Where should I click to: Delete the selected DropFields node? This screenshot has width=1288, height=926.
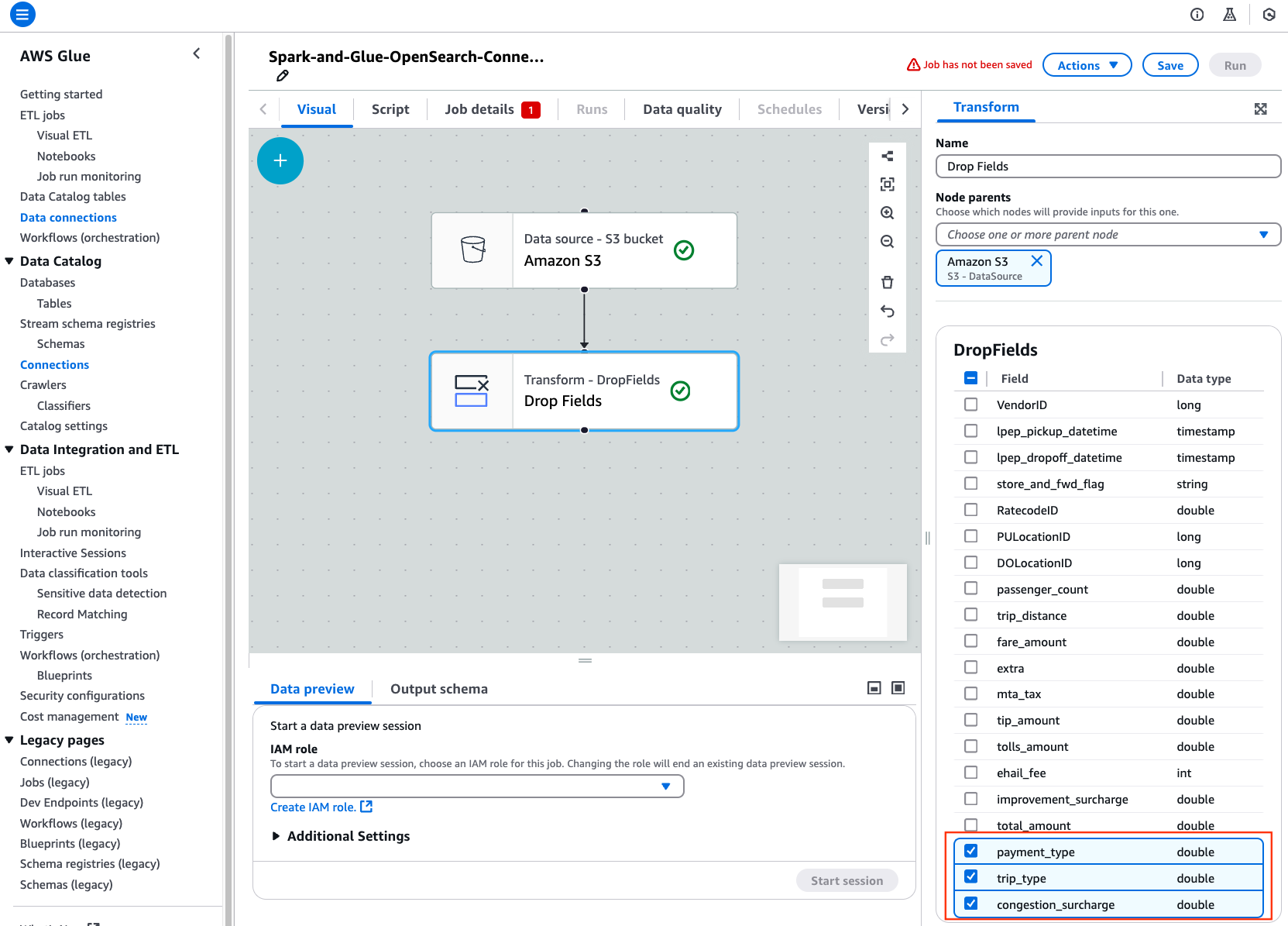tap(888, 282)
